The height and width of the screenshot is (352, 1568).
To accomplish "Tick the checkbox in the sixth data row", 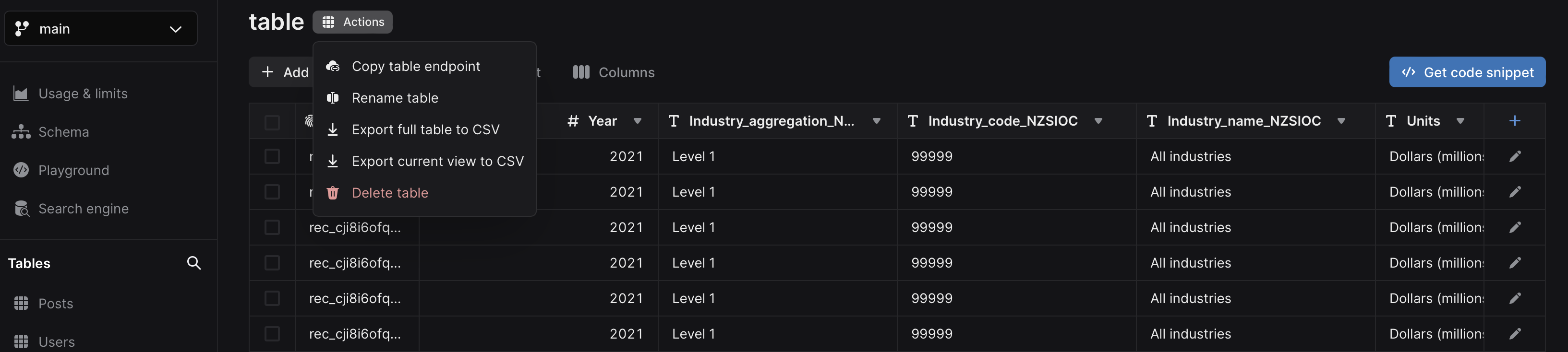I will 272,334.
